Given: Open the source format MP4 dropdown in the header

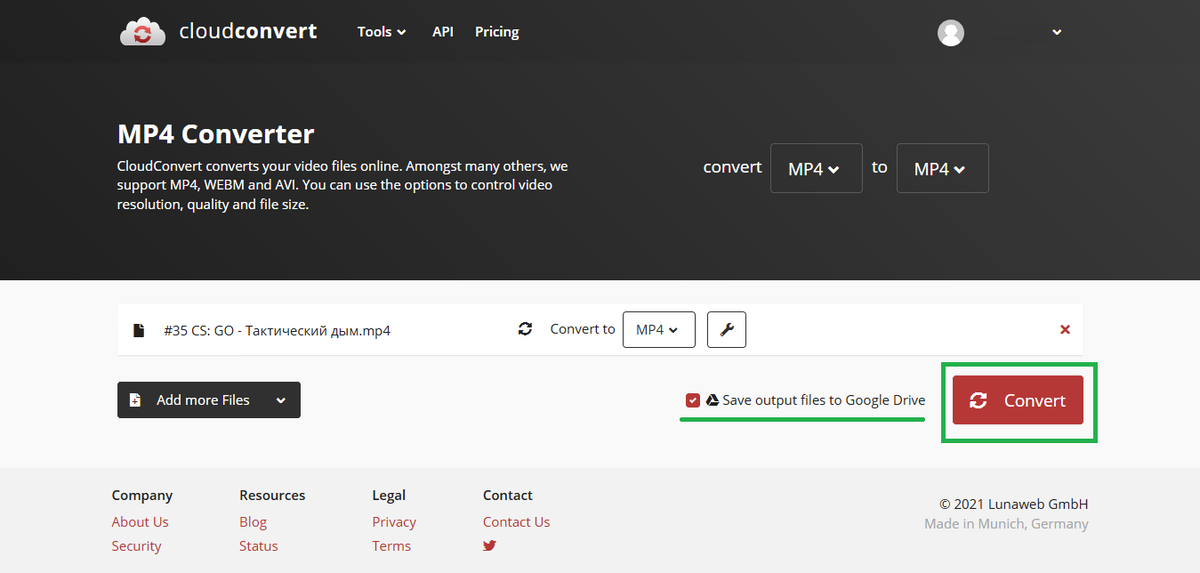Looking at the screenshot, I should [x=816, y=168].
